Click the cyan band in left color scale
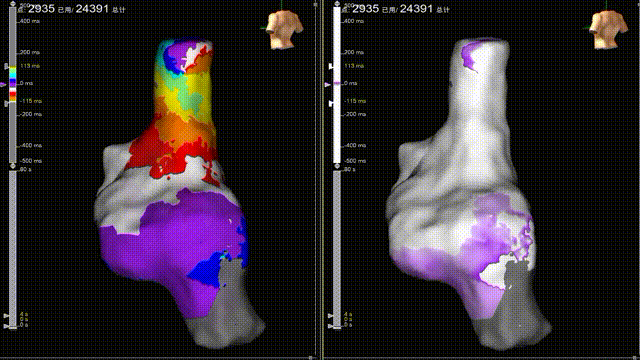This screenshot has width=640, height=360. [x=13, y=73]
